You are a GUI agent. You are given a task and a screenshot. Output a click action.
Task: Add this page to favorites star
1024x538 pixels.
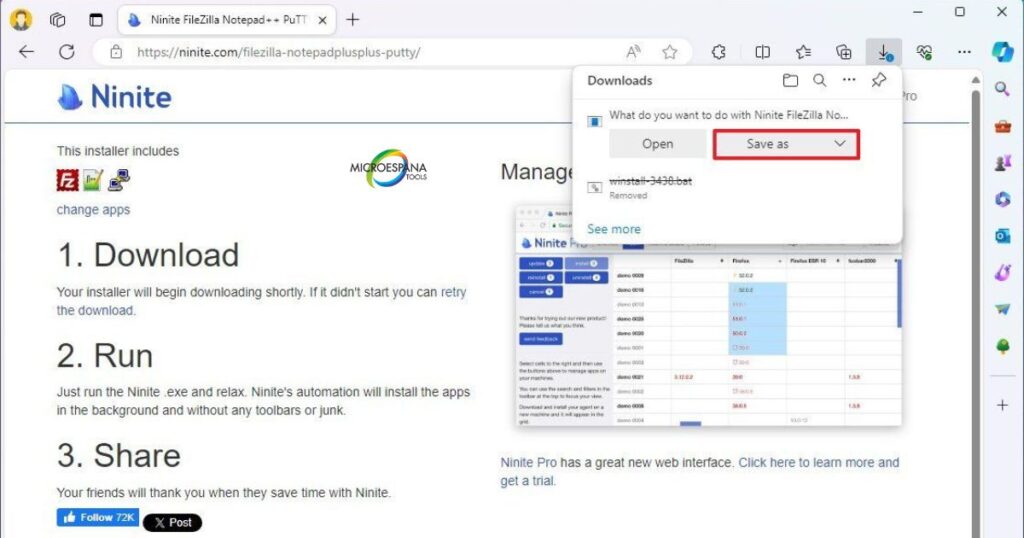tap(669, 52)
